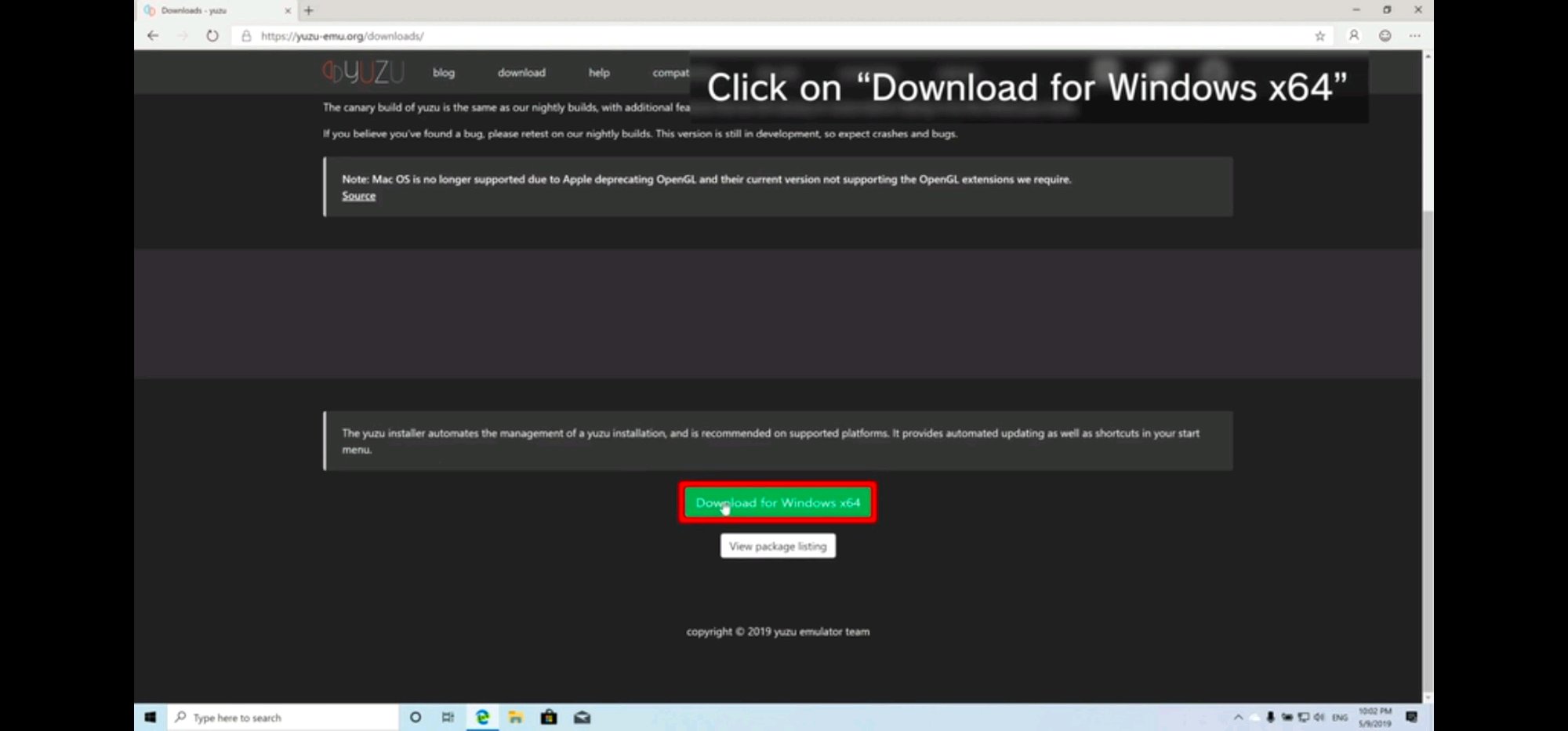Open the help page from site navigation
1568x731 pixels.
[x=599, y=73]
